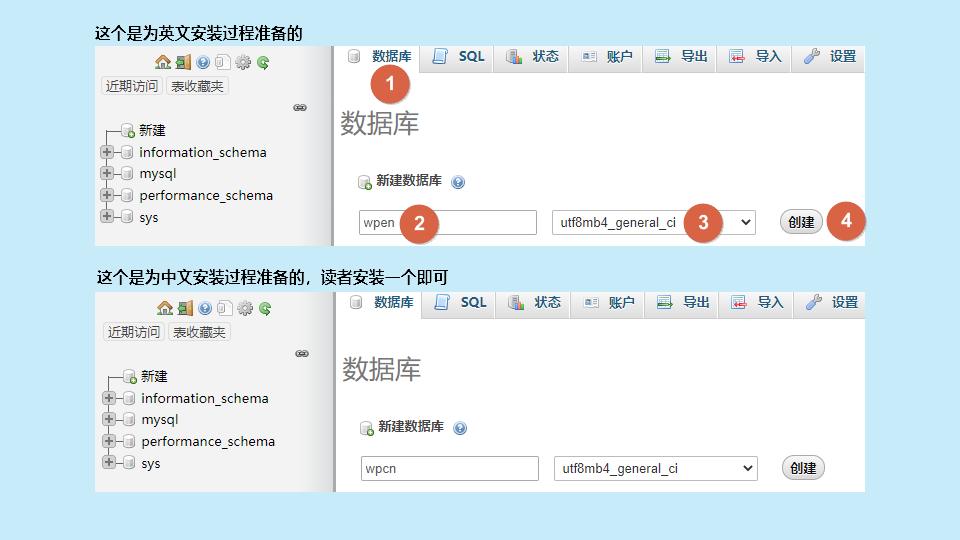Expand the mysql node in upper tree
960x540 pixels.
click(107, 173)
